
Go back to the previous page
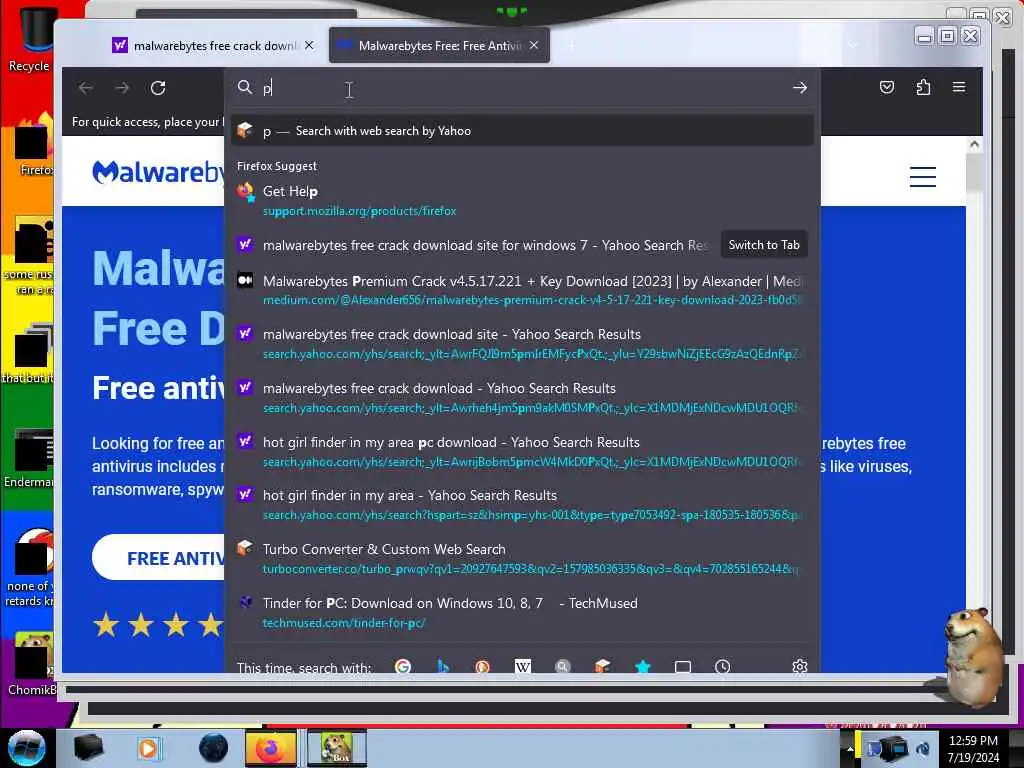[86, 88]
